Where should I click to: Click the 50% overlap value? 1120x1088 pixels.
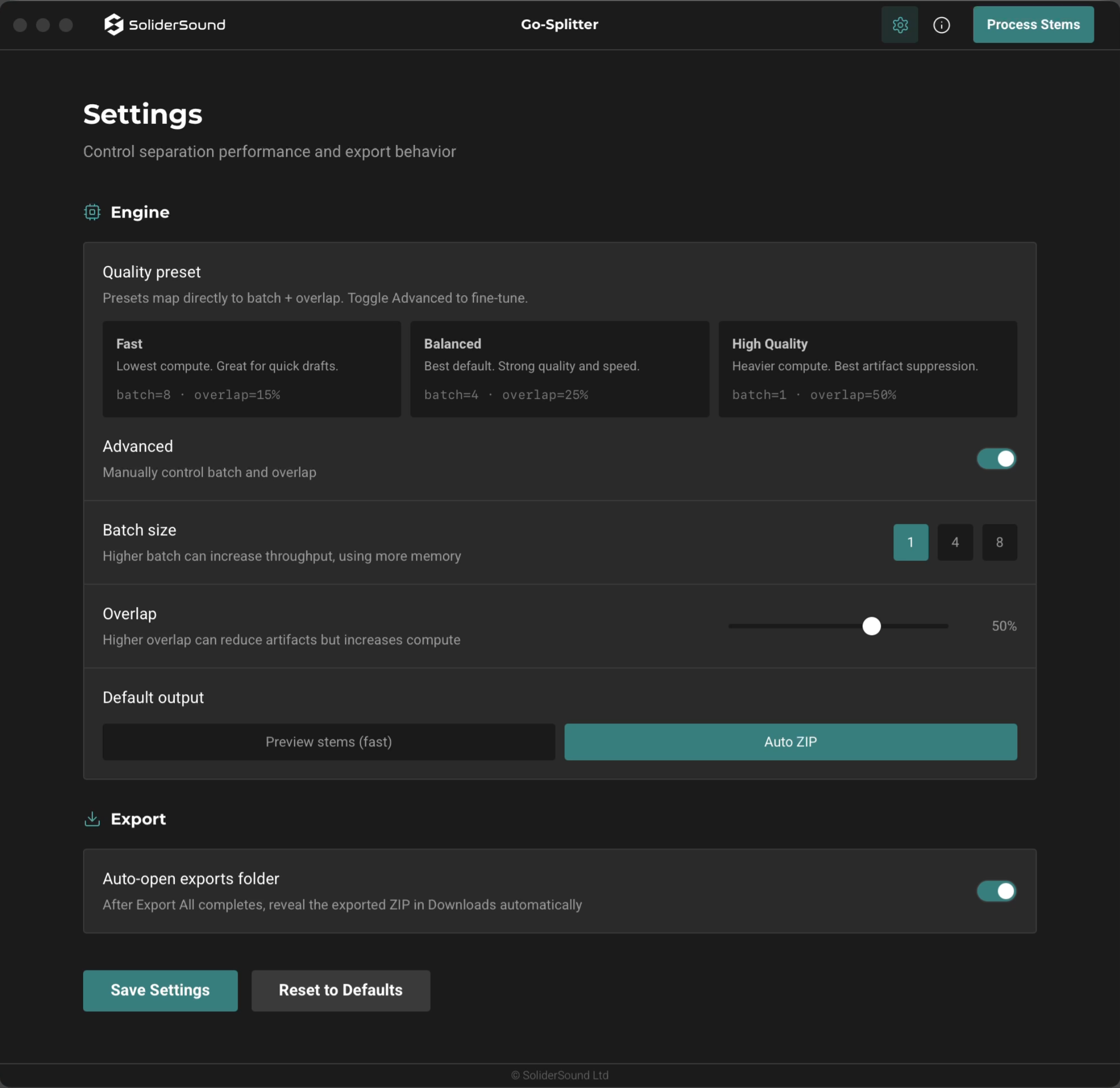click(x=1004, y=626)
